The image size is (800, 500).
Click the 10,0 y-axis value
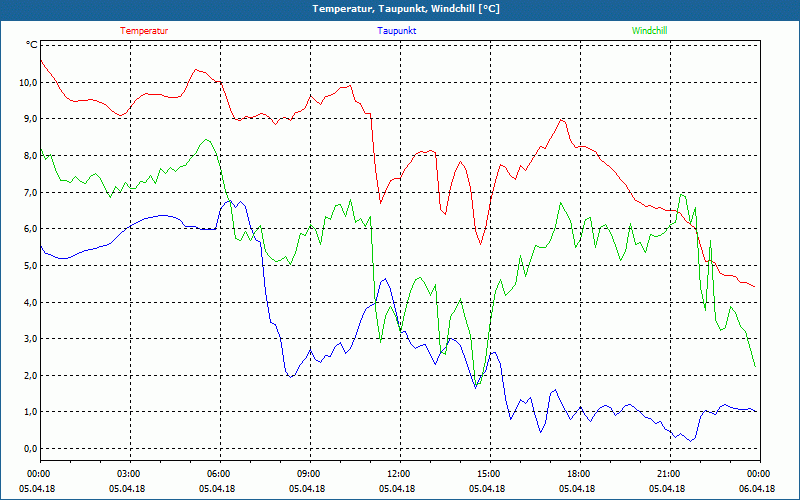(x=28, y=82)
